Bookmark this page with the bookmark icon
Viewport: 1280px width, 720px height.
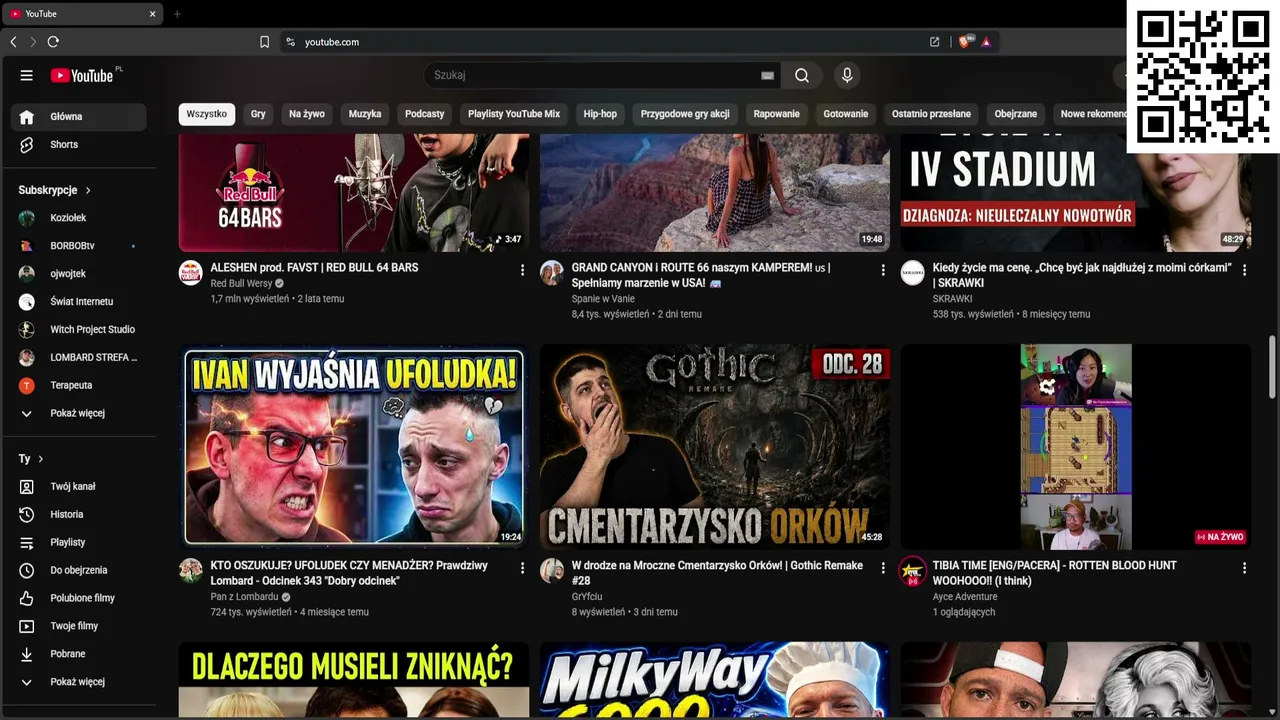point(264,42)
